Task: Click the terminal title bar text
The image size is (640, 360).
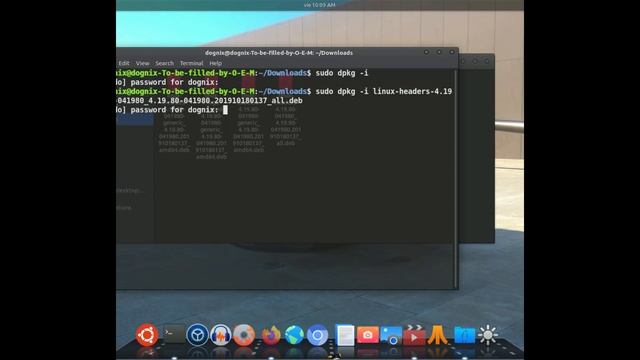Action: click(x=279, y=53)
